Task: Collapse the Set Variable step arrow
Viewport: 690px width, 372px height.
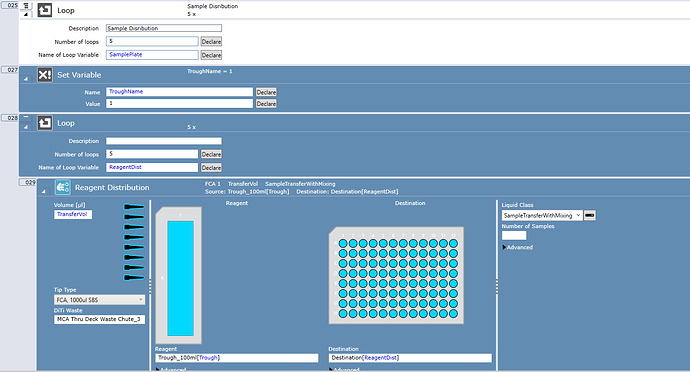Action: tap(26, 79)
